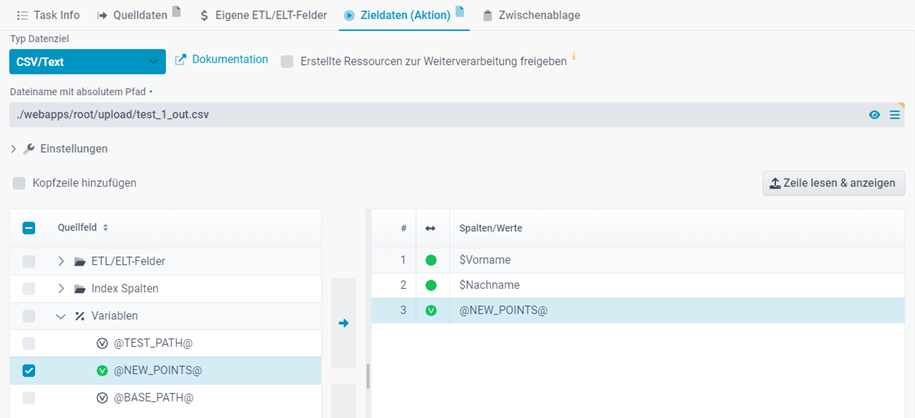The width and height of the screenshot is (915, 418).
Task: Open the CSV/Text data target dropdown
Action: pos(88,61)
